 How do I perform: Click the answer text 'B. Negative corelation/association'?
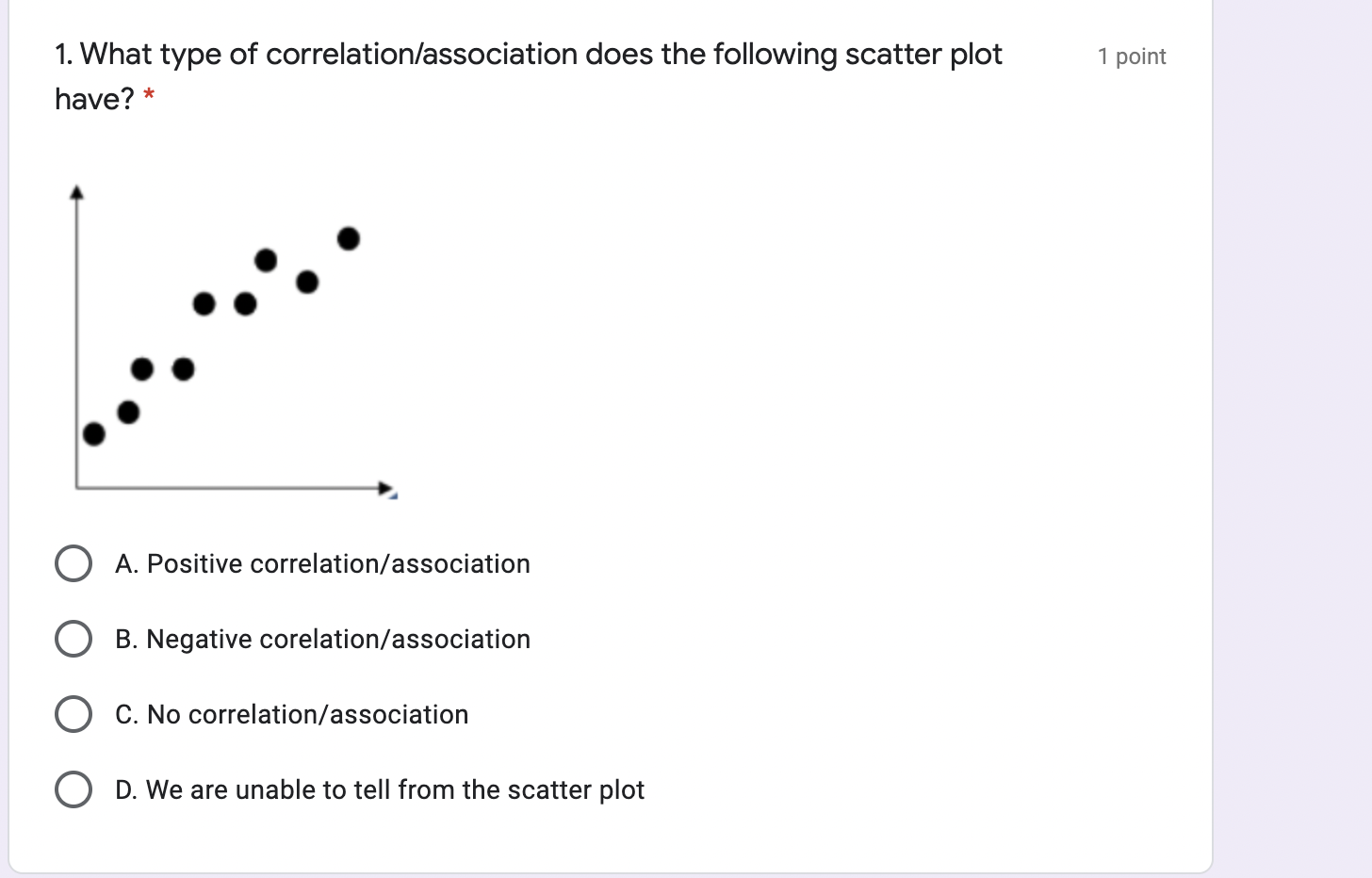point(321,639)
